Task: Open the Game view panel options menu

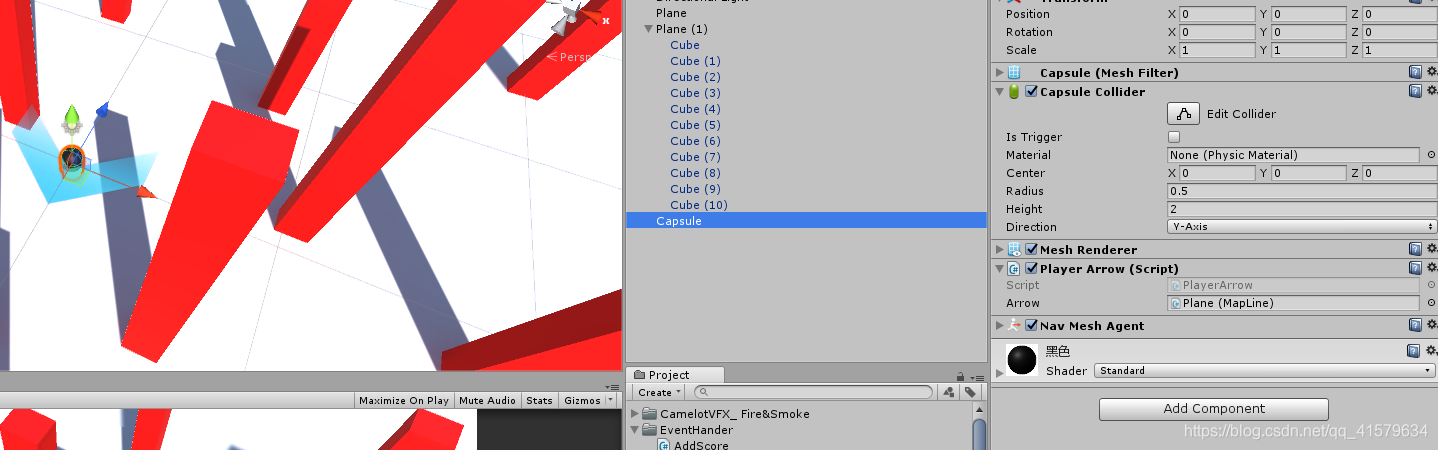Action: tap(612, 386)
